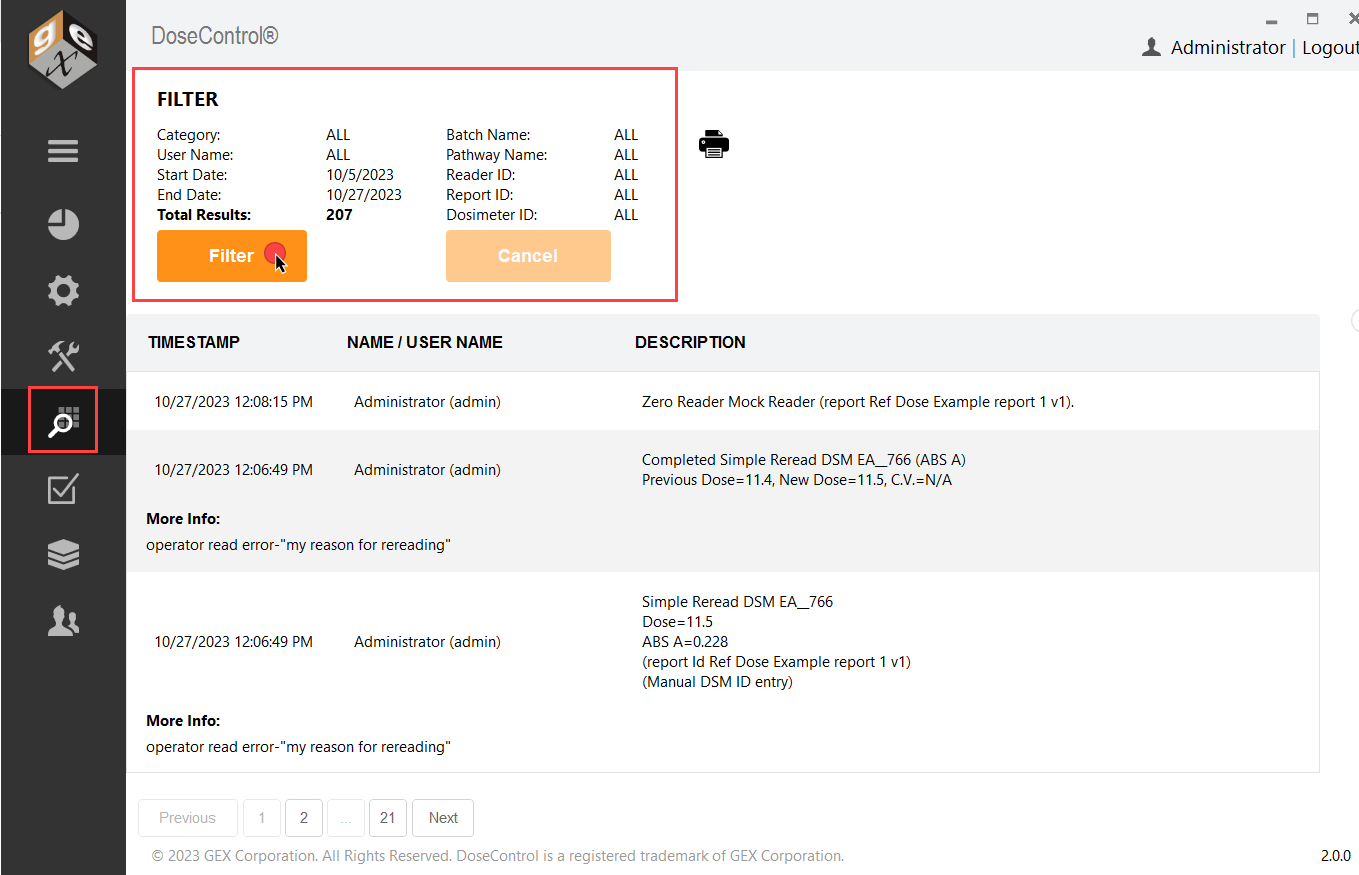Select the Manual DSM ID entry line
This screenshot has height=875, width=1359.
tap(717, 682)
